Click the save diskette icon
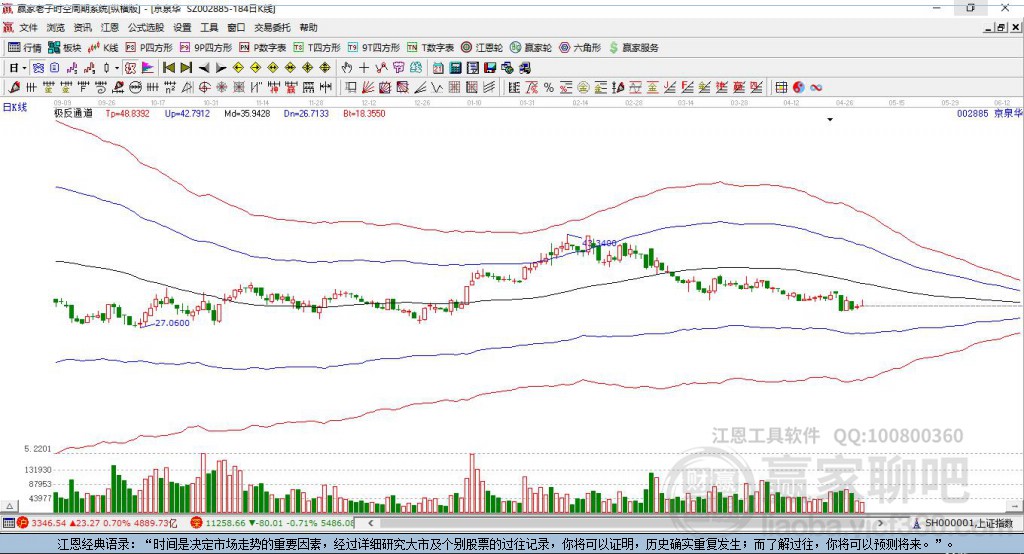 pyautogui.click(x=490, y=68)
